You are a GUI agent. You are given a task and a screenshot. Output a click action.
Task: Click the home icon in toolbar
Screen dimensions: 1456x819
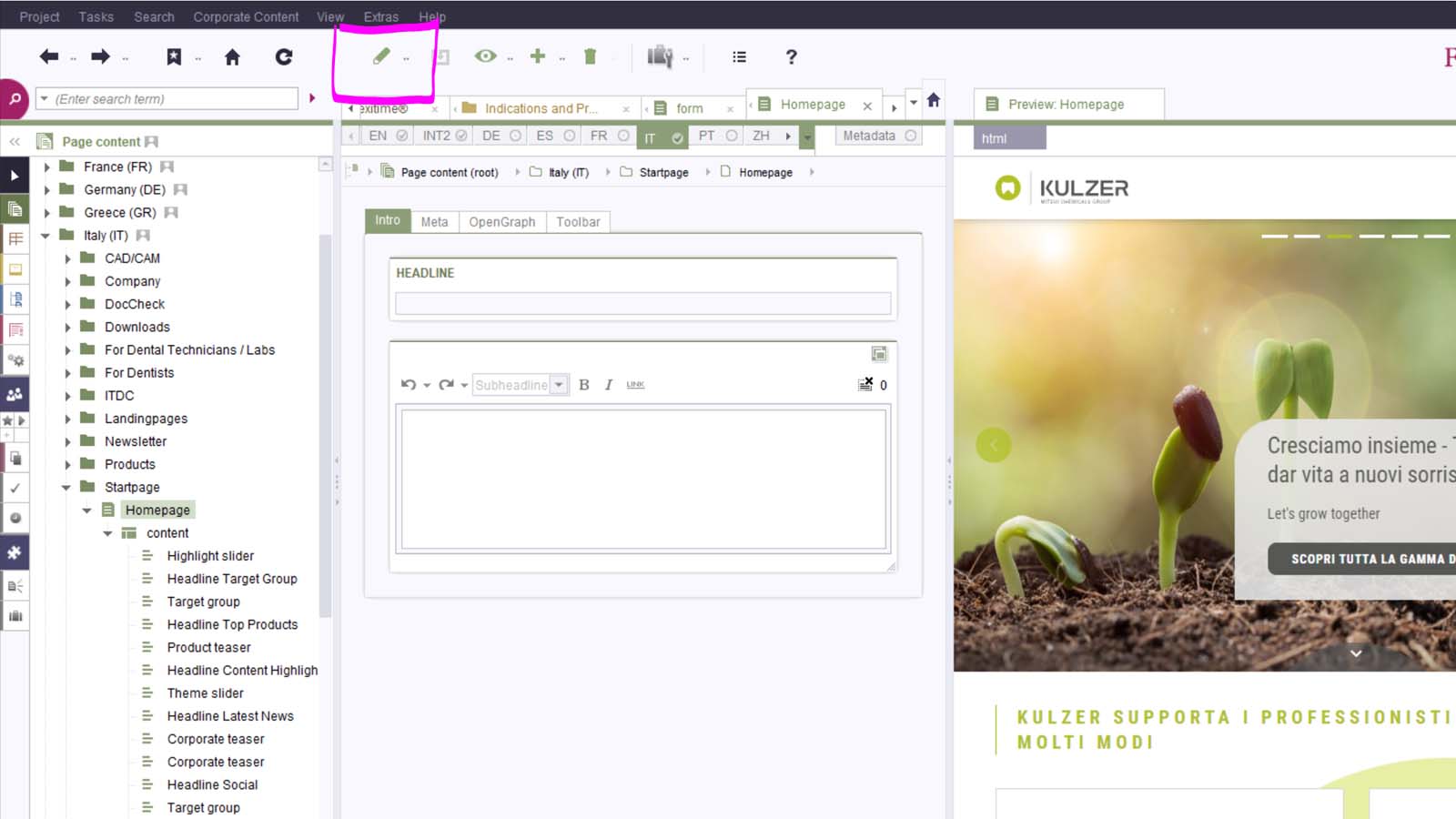pyautogui.click(x=232, y=57)
